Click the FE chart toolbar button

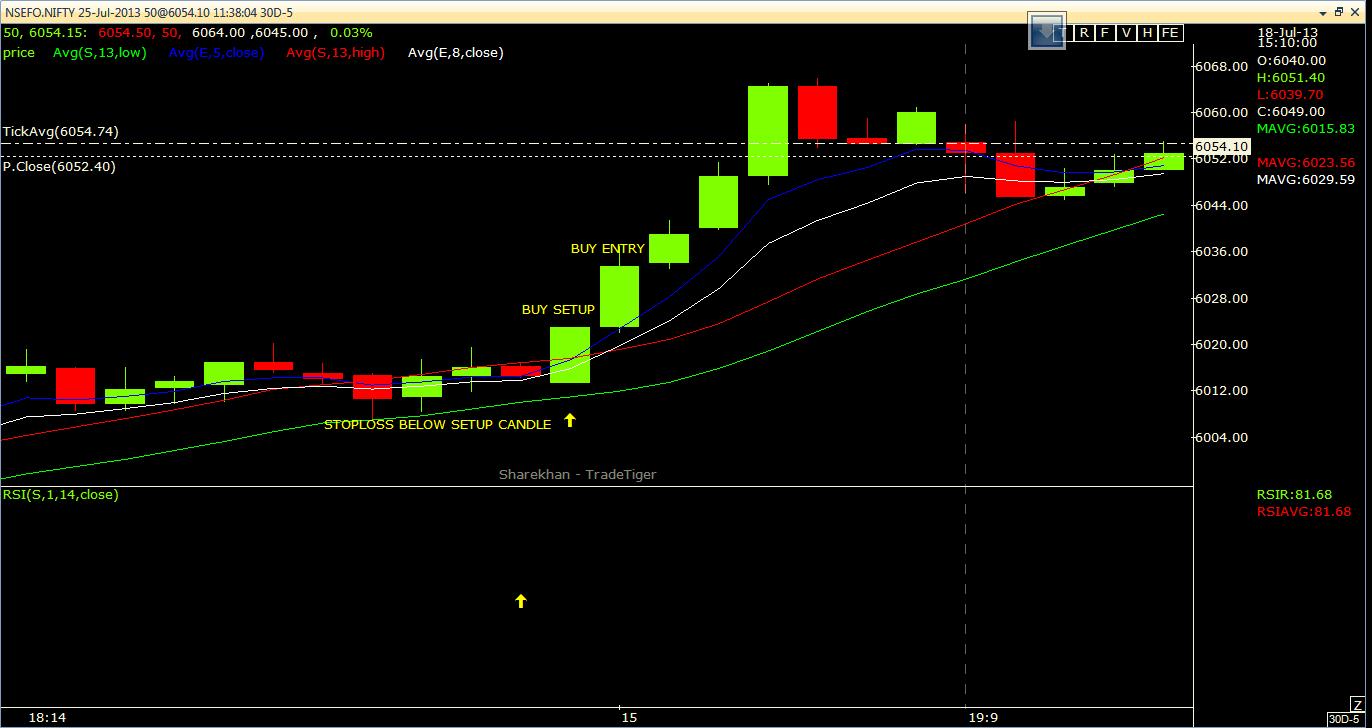(1170, 33)
